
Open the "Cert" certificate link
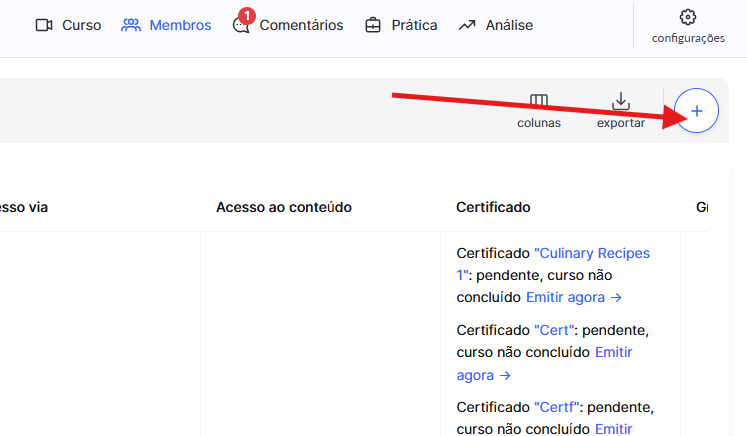556,330
